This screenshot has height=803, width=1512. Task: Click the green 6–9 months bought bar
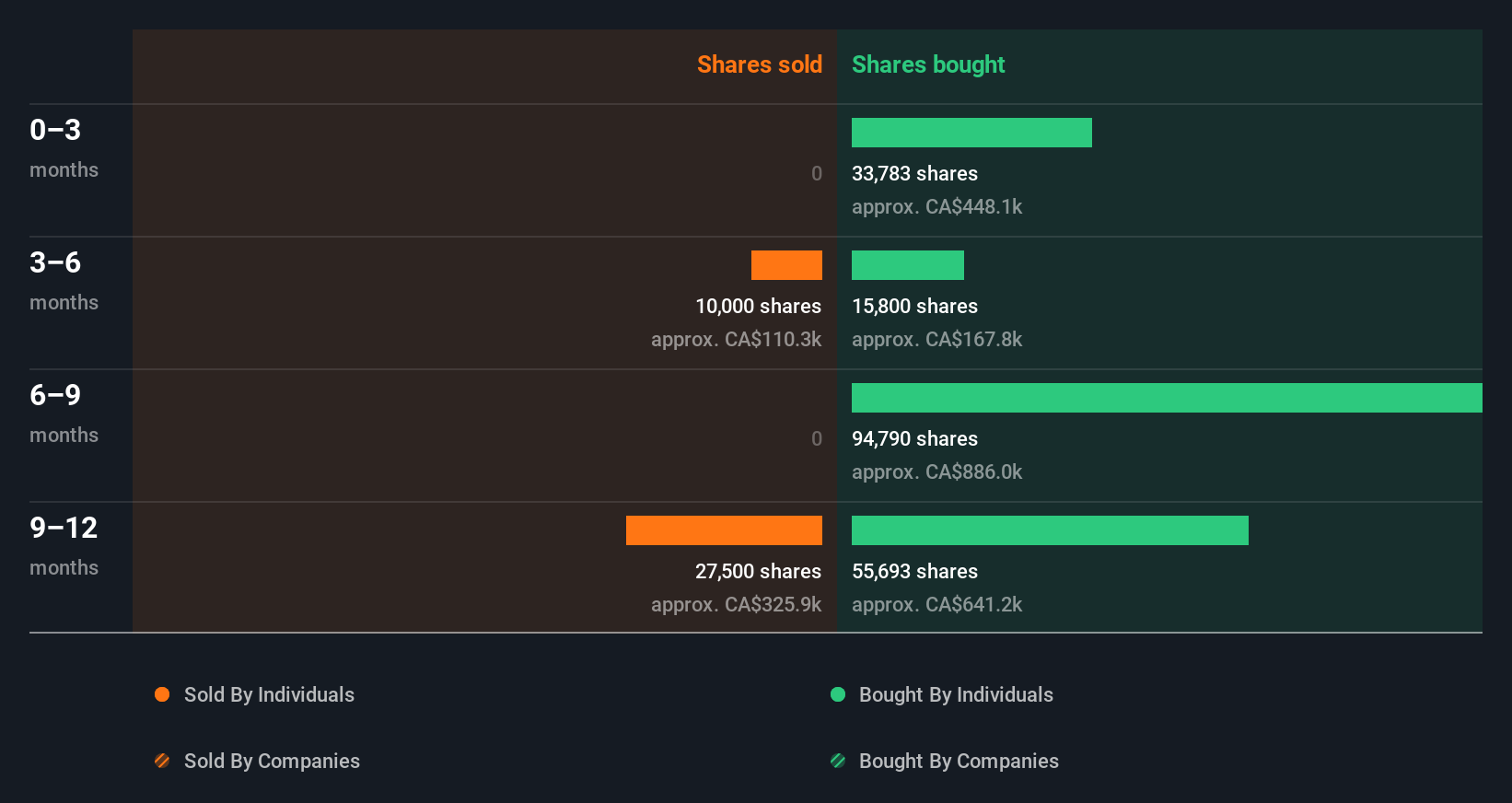click(x=1167, y=398)
